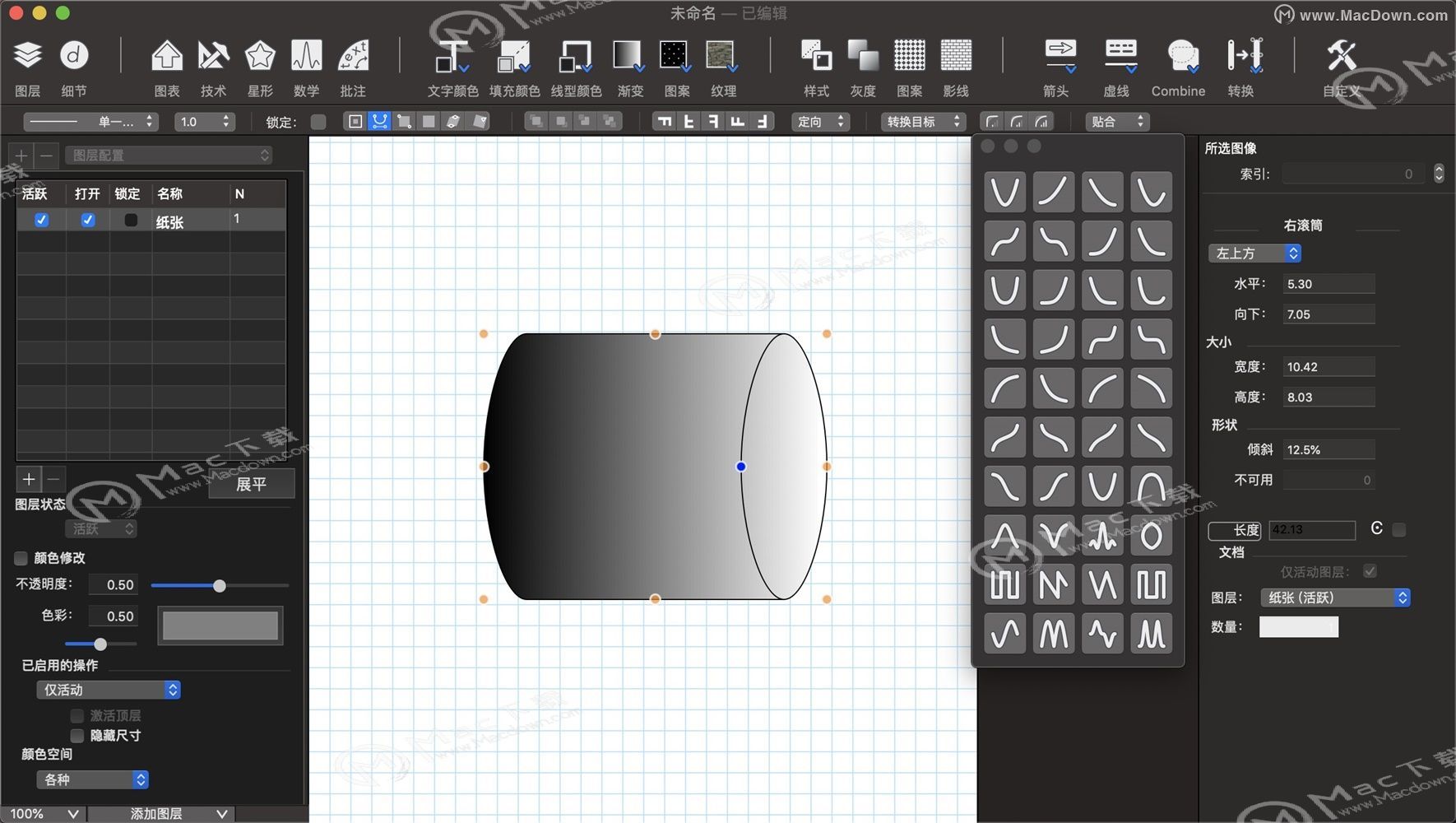This screenshot has width=1456, height=823.
Task: Open the 文字颜色 text color tool
Action: [452, 56]
